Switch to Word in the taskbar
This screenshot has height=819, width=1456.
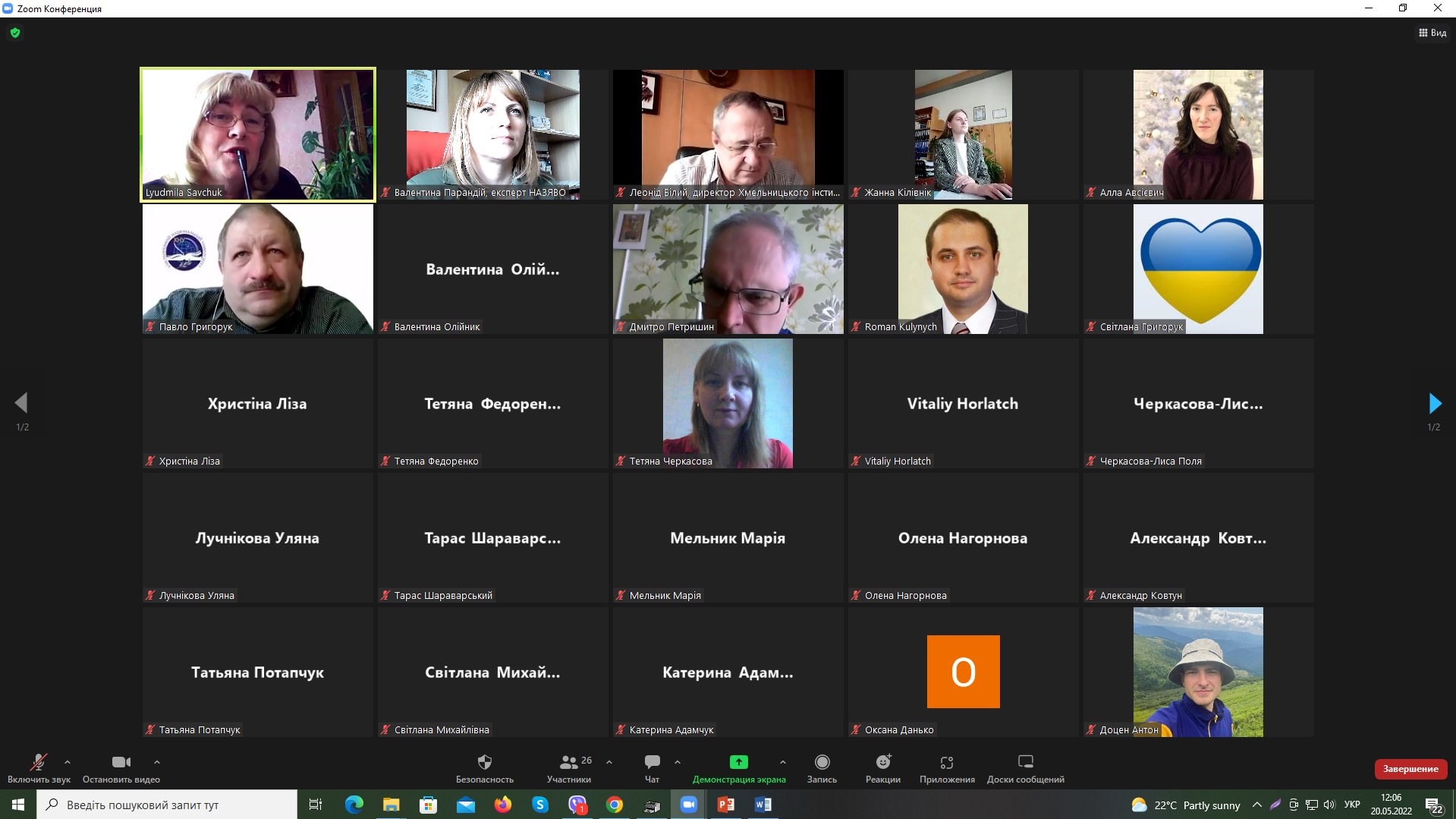click(763, 805)
